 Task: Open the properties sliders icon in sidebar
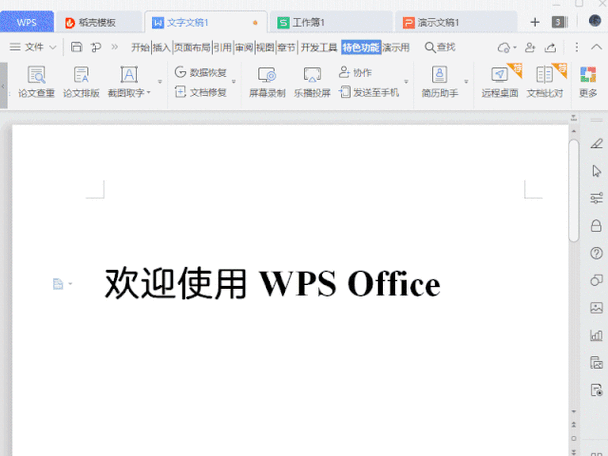[596, 198]
